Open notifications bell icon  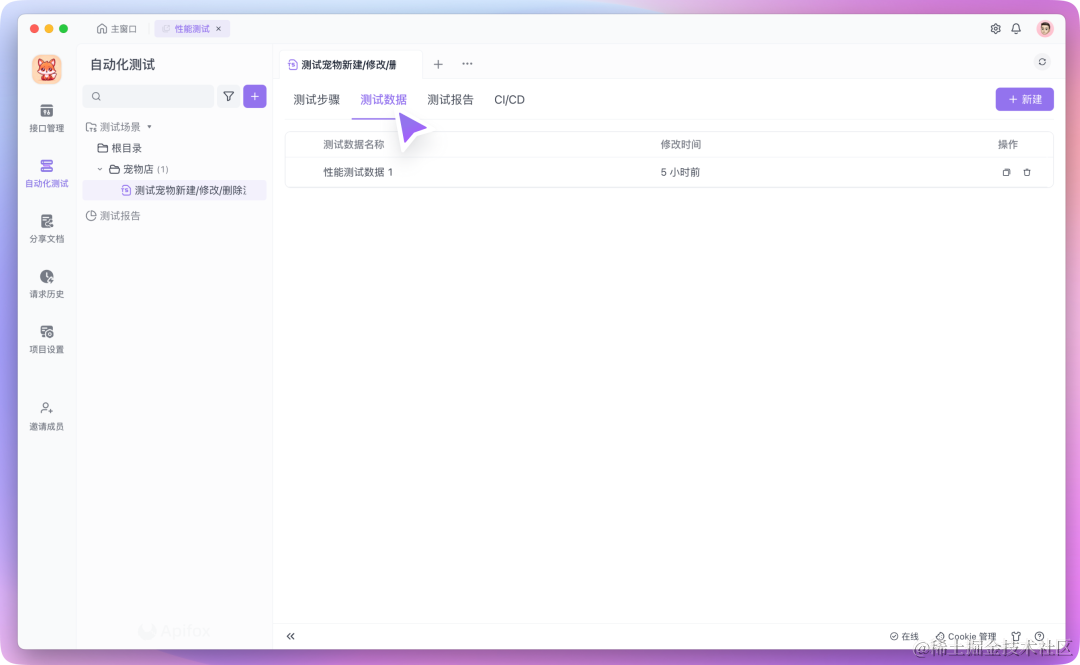(1016, 28)
